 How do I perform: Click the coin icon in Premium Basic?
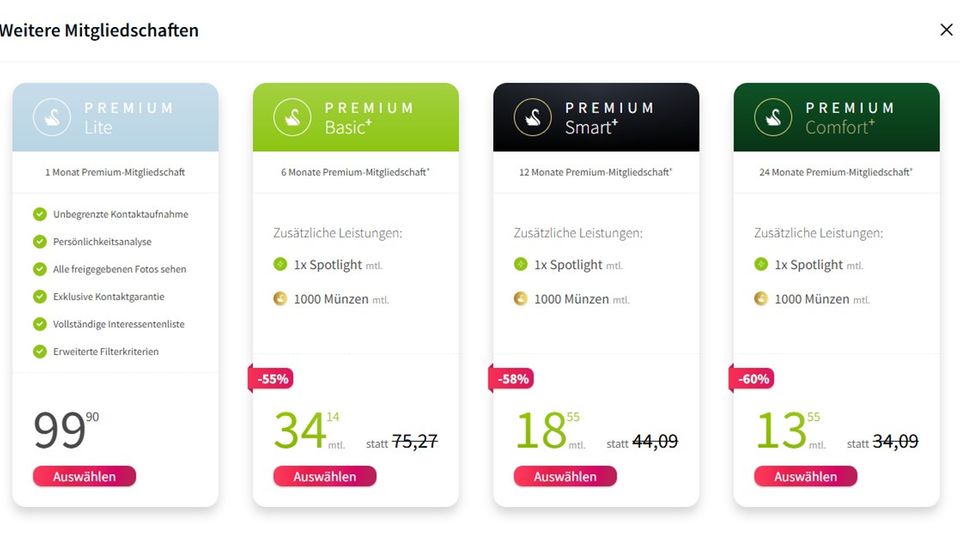pyautogui.click(x=280, y=299)
